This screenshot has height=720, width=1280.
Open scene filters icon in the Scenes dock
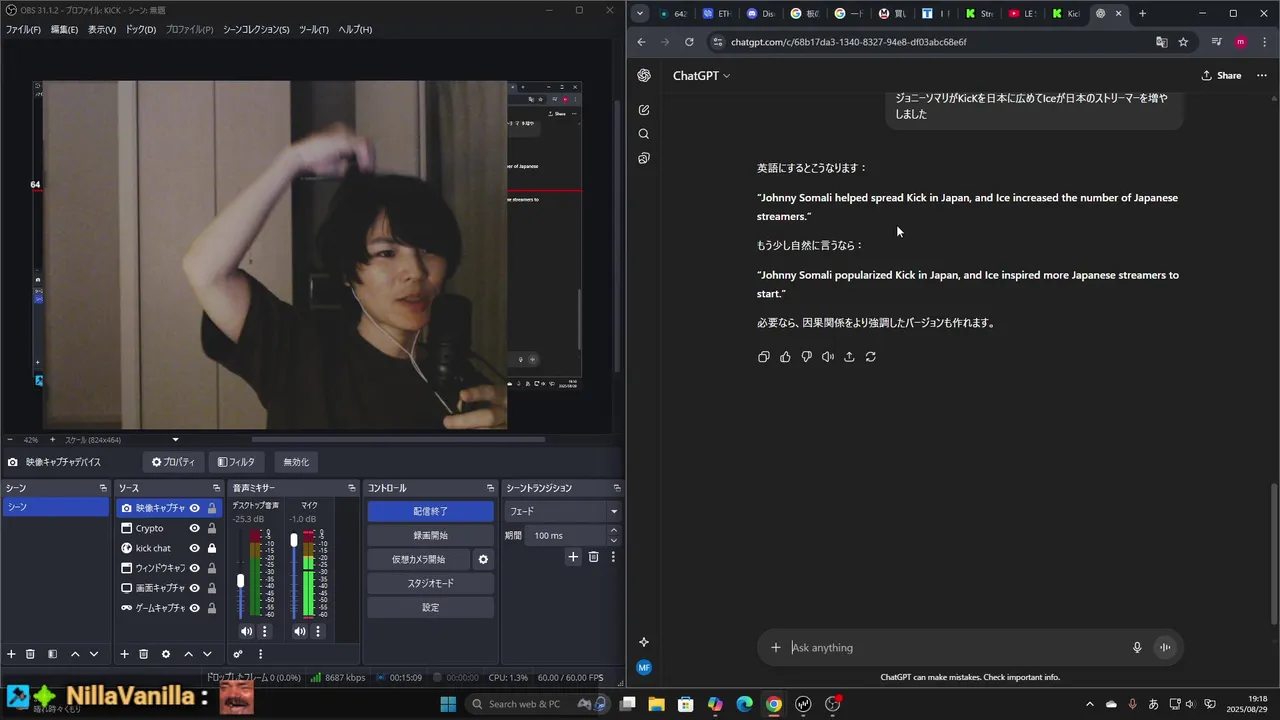(52, 654)
